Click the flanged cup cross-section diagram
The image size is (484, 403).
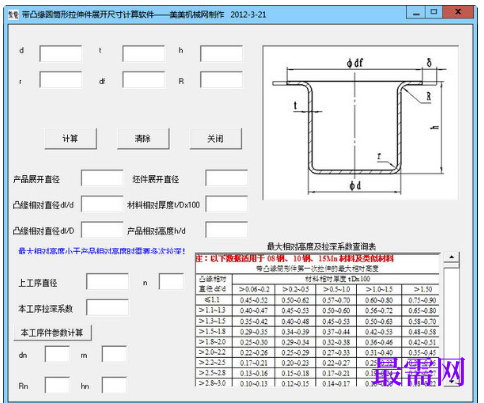pyautogui.click(x=360, y=123)
